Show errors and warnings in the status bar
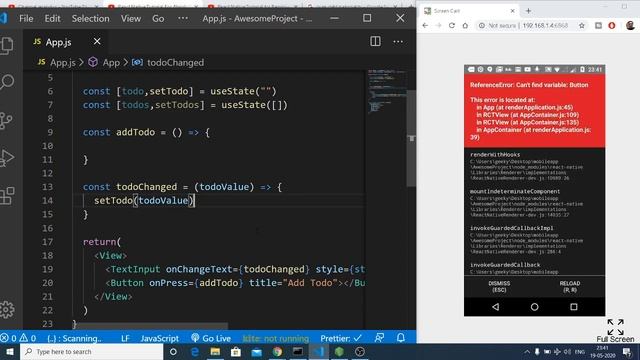Viewport: 640px width, 360px height. [18, 338]
